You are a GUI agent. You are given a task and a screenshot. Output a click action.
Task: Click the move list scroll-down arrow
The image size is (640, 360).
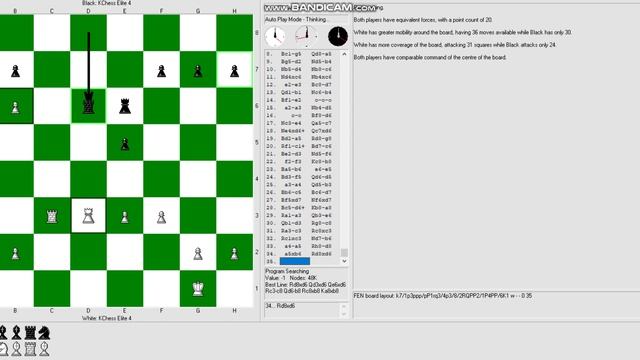(x=344, y=261)
